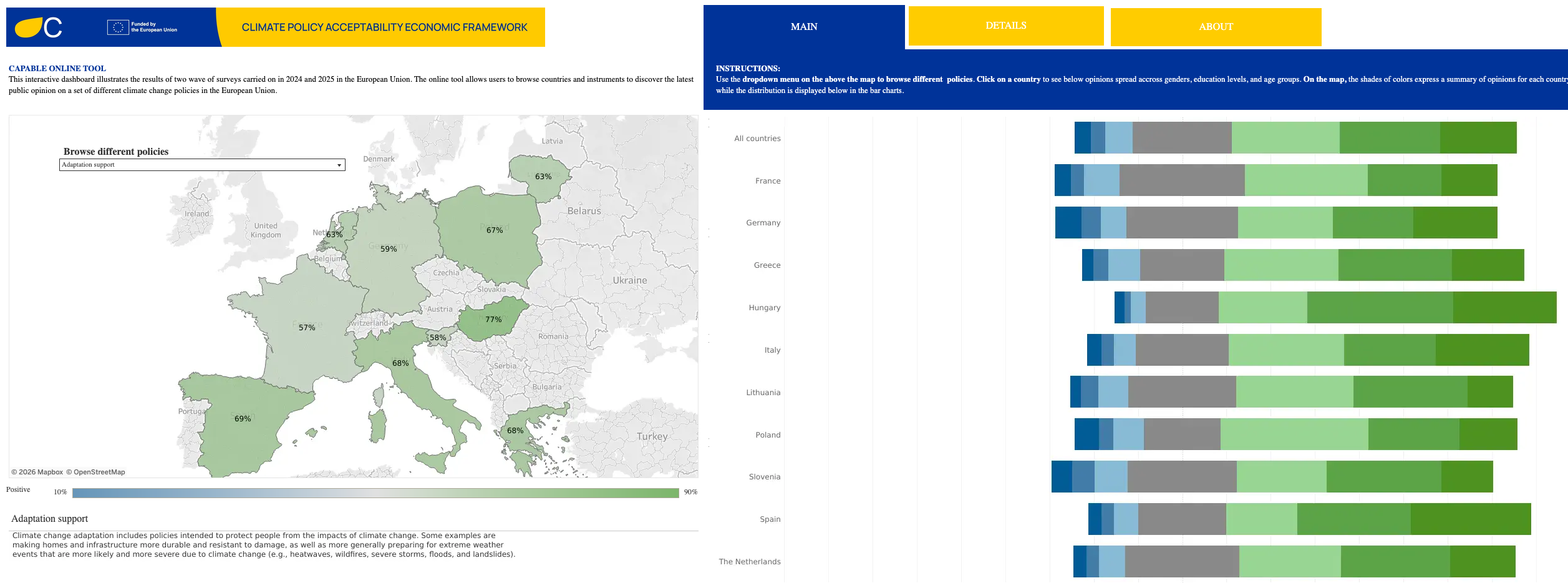Select the MAIN tab
This screenshot has width=1568, height=588.
click(x=804, y=27)
